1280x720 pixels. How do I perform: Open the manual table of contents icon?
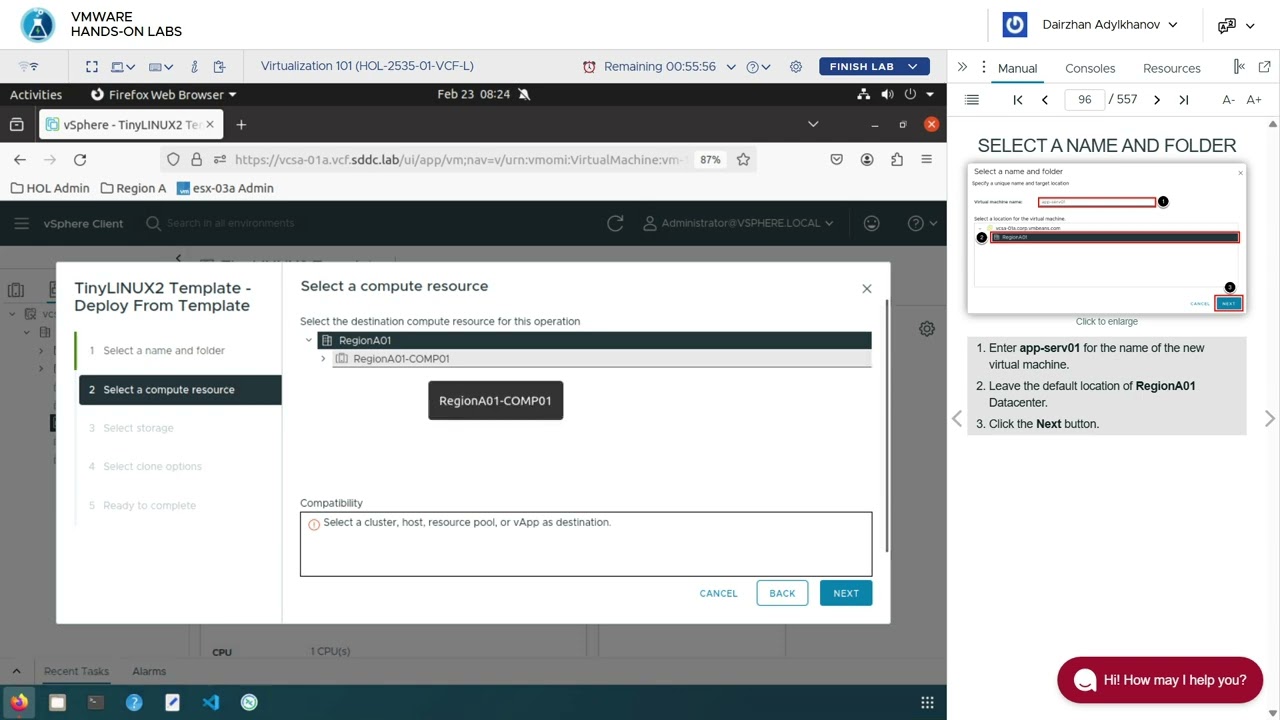[x=971, y=100]
